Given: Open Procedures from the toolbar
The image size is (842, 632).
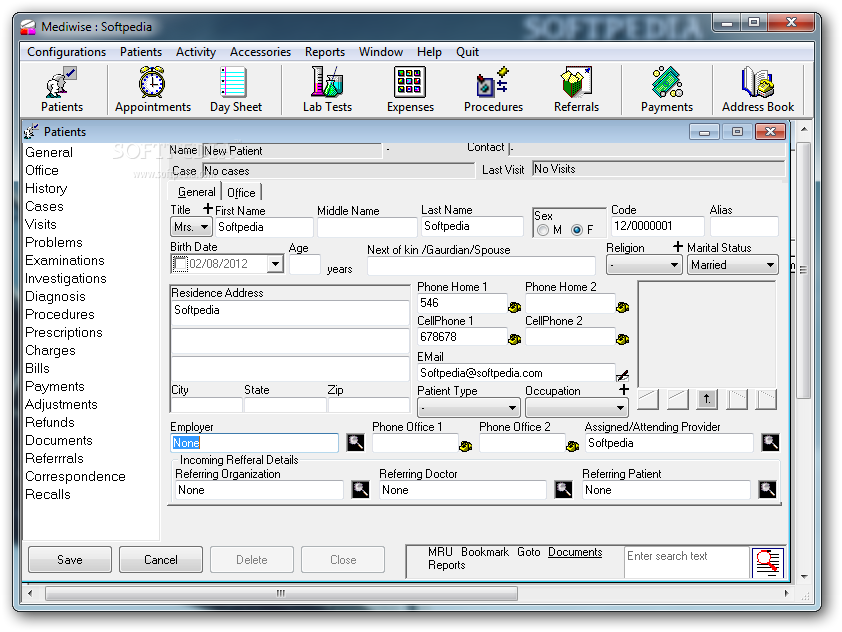Looking at the screenshot, I should tap(493, 89).
